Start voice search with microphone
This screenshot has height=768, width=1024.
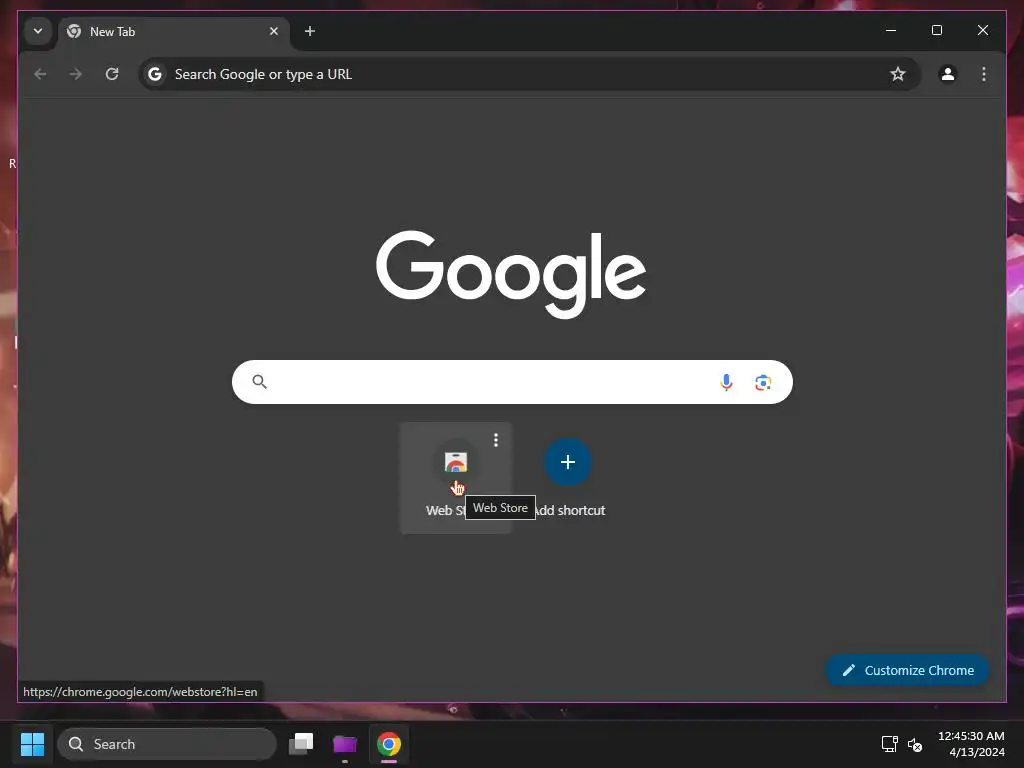point(726,382)
